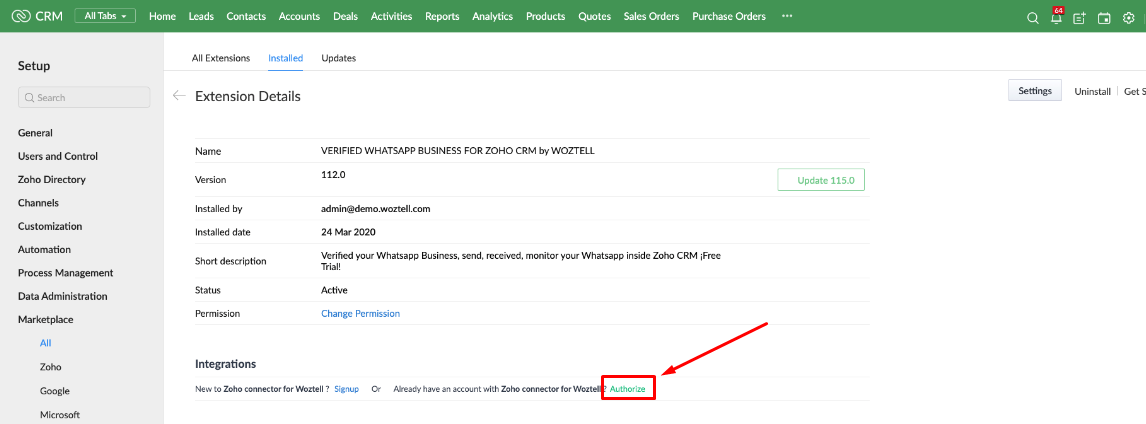Open the Accounts tab
Viewport: 1146px width, 424px height.
click(300, 16)
